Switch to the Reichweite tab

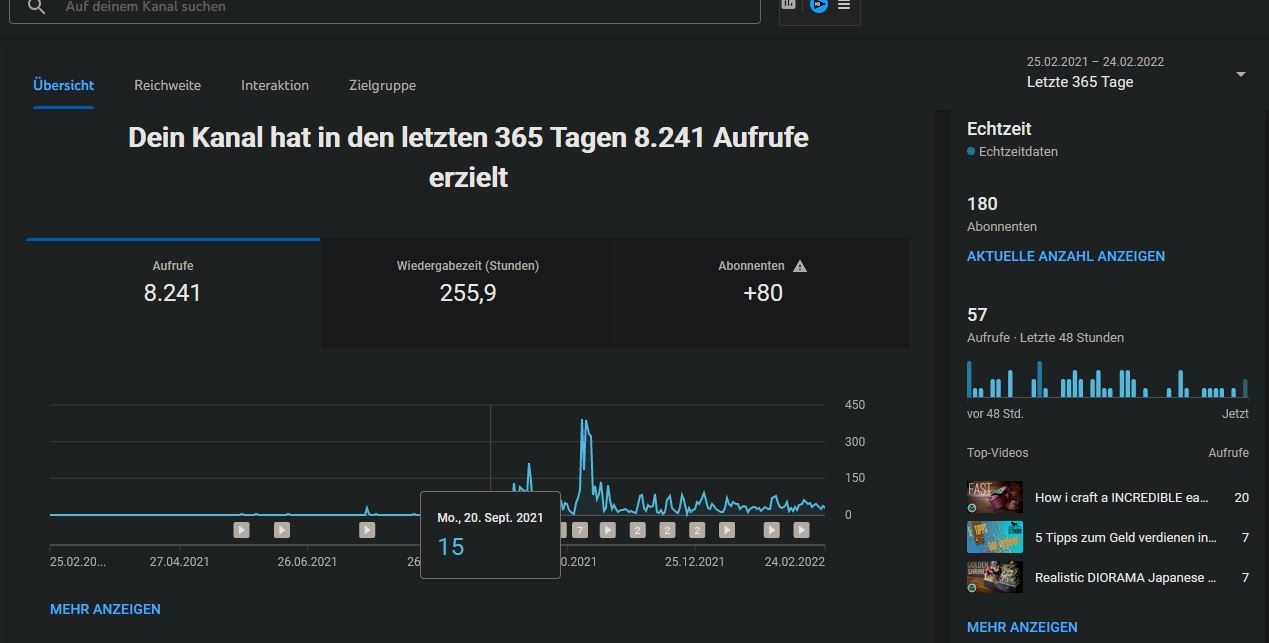[167, 86]
